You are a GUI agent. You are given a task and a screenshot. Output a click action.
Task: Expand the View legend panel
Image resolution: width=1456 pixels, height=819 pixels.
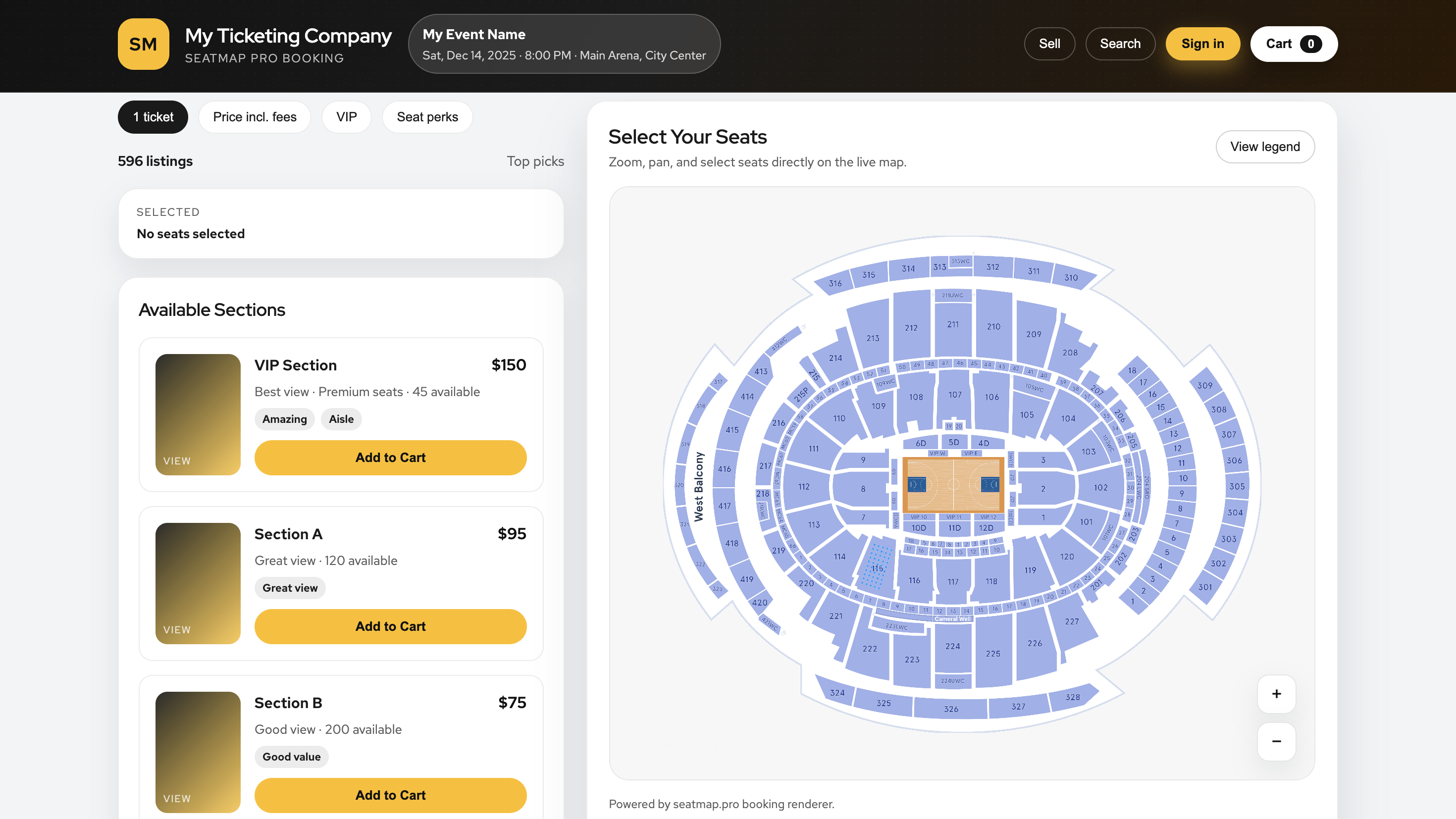pyautogui.click(x=1264, y=147)
